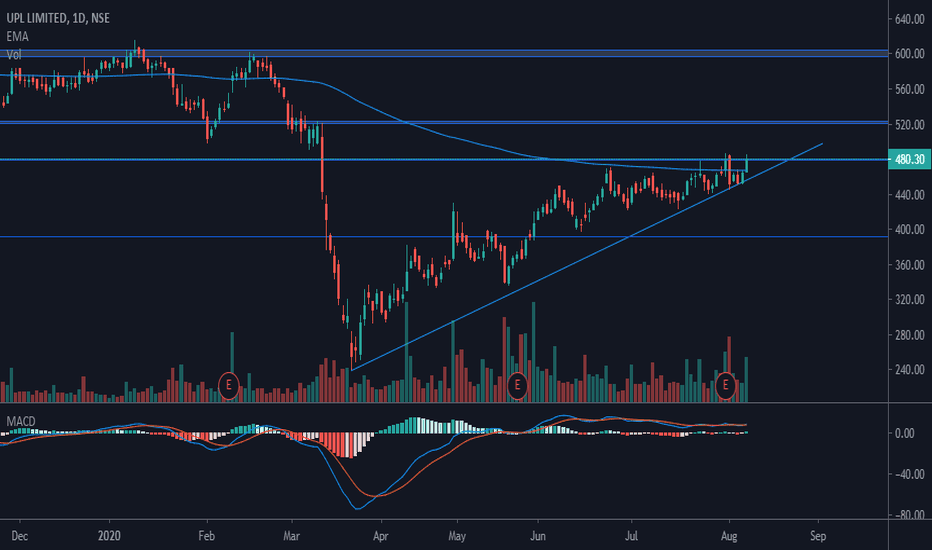Viewport: 932px width, 550px height.
Task: Click the current price tag 480.30
Action: [909, 159]
